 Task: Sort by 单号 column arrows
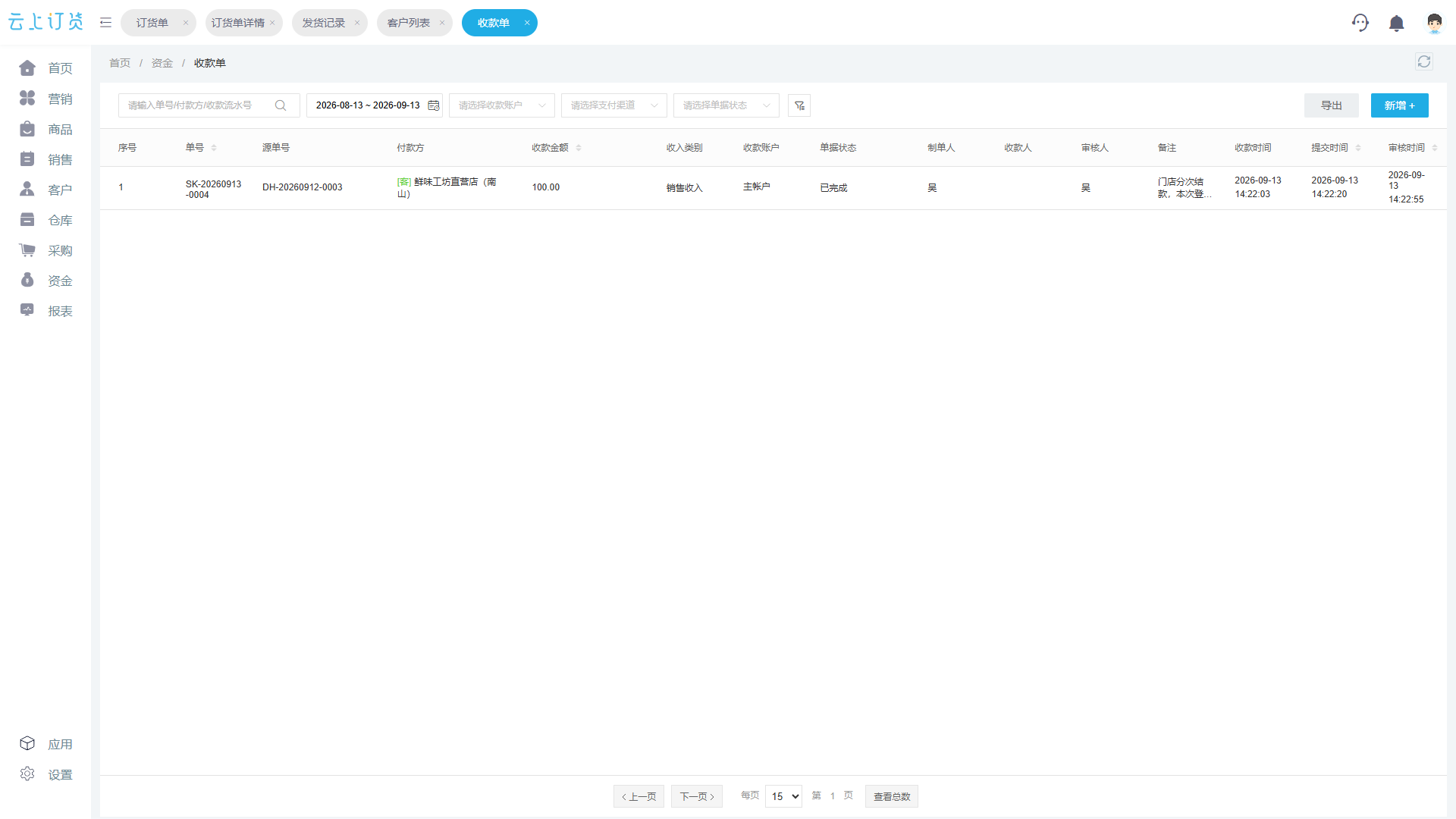click(x=214, y=148)
